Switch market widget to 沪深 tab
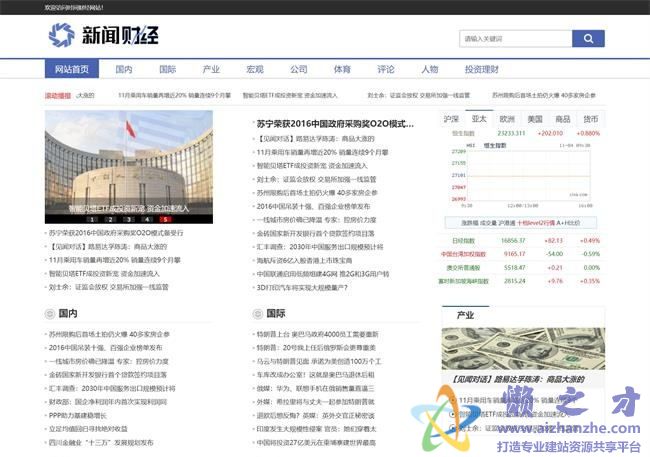Screen dimensions: 650x457 point(451,119)
